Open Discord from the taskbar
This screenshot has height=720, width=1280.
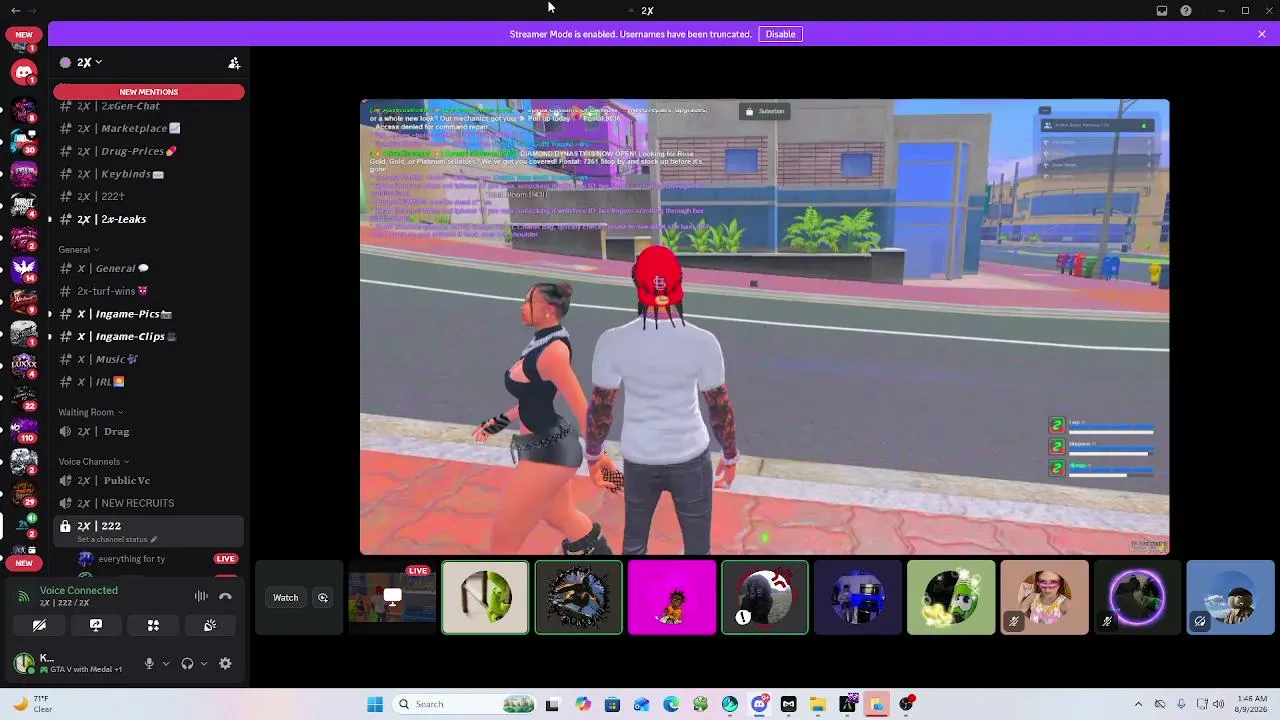[760, 704]
